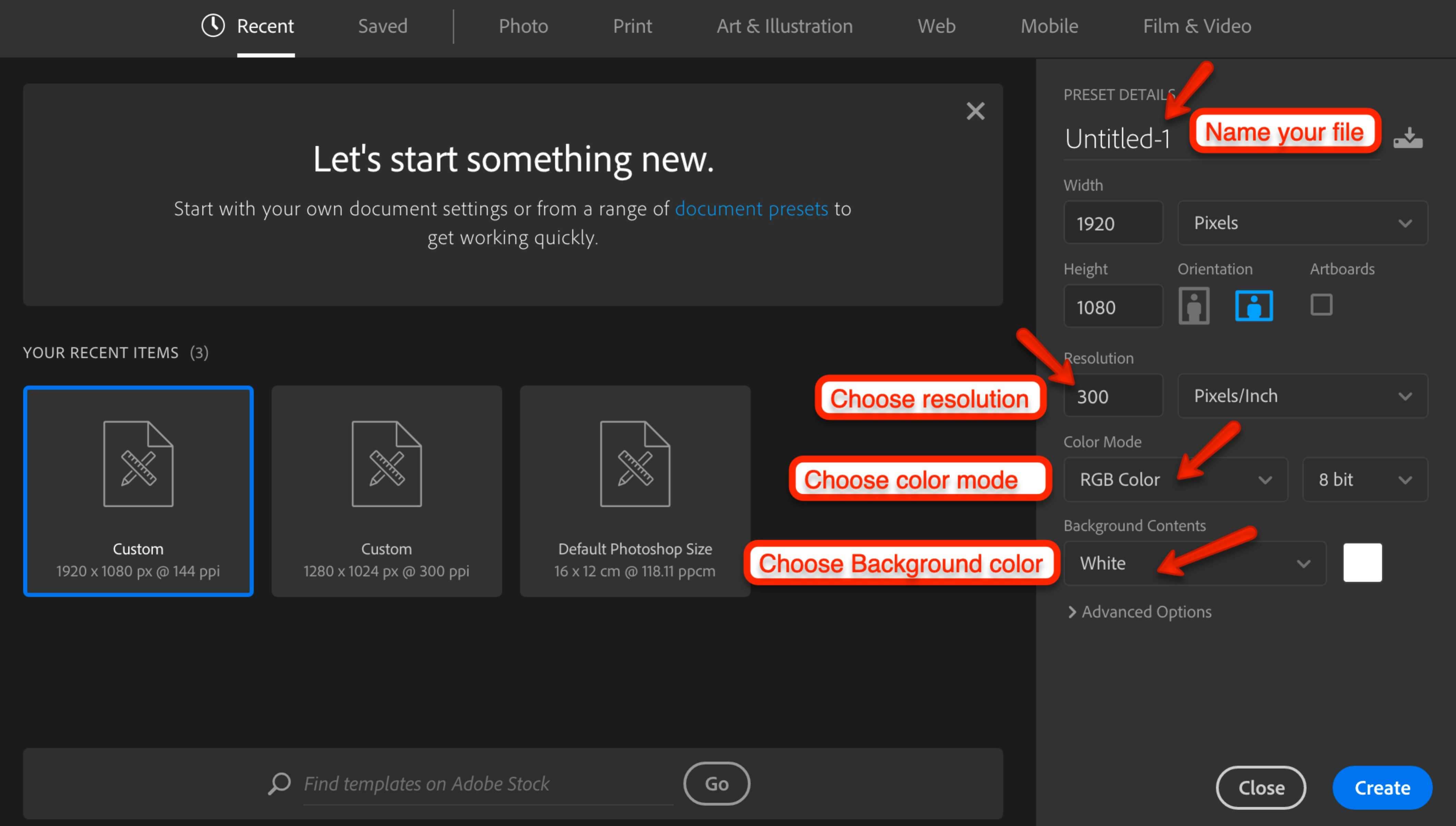Click the Adobe Stock search magnifier icon
The width and height of the screenshot is (1456, 826).
pos(279,783)
